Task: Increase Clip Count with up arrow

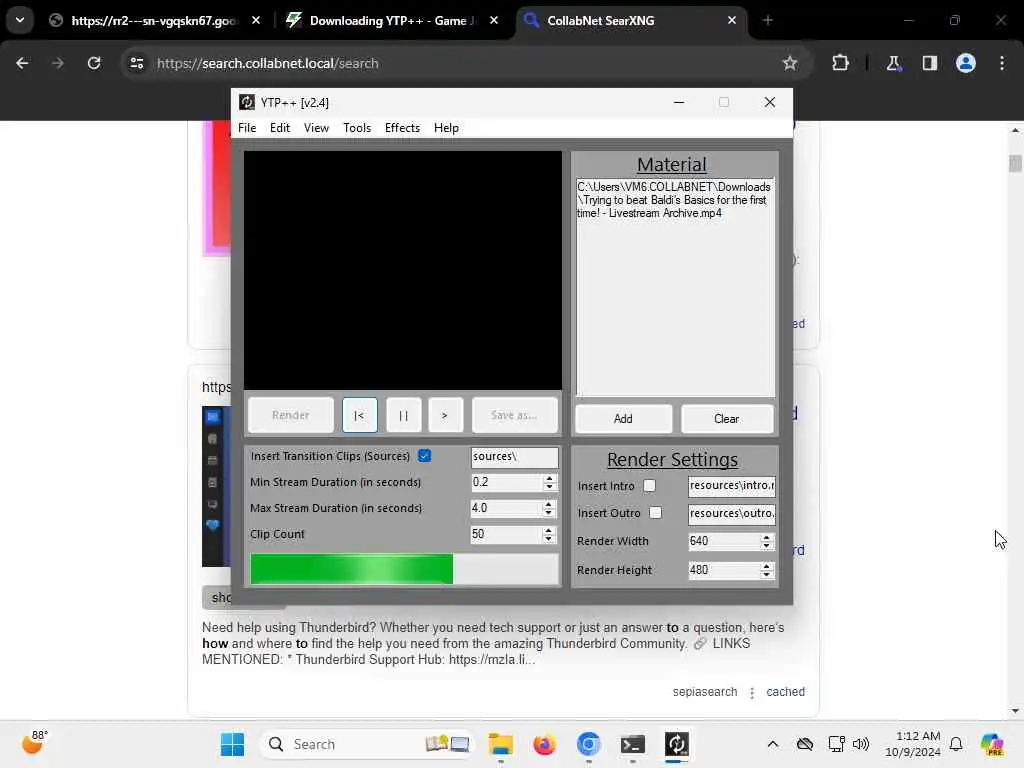Action: point(549,530)
